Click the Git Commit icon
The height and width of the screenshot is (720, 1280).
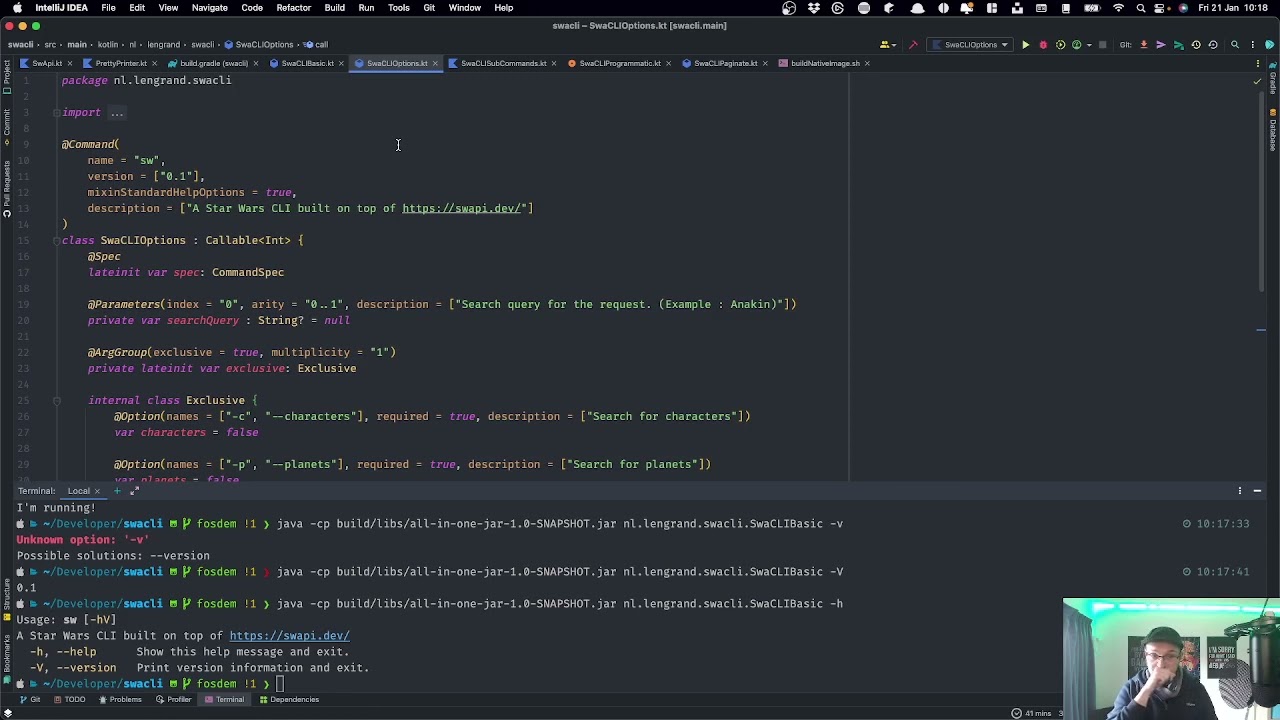1161,45
